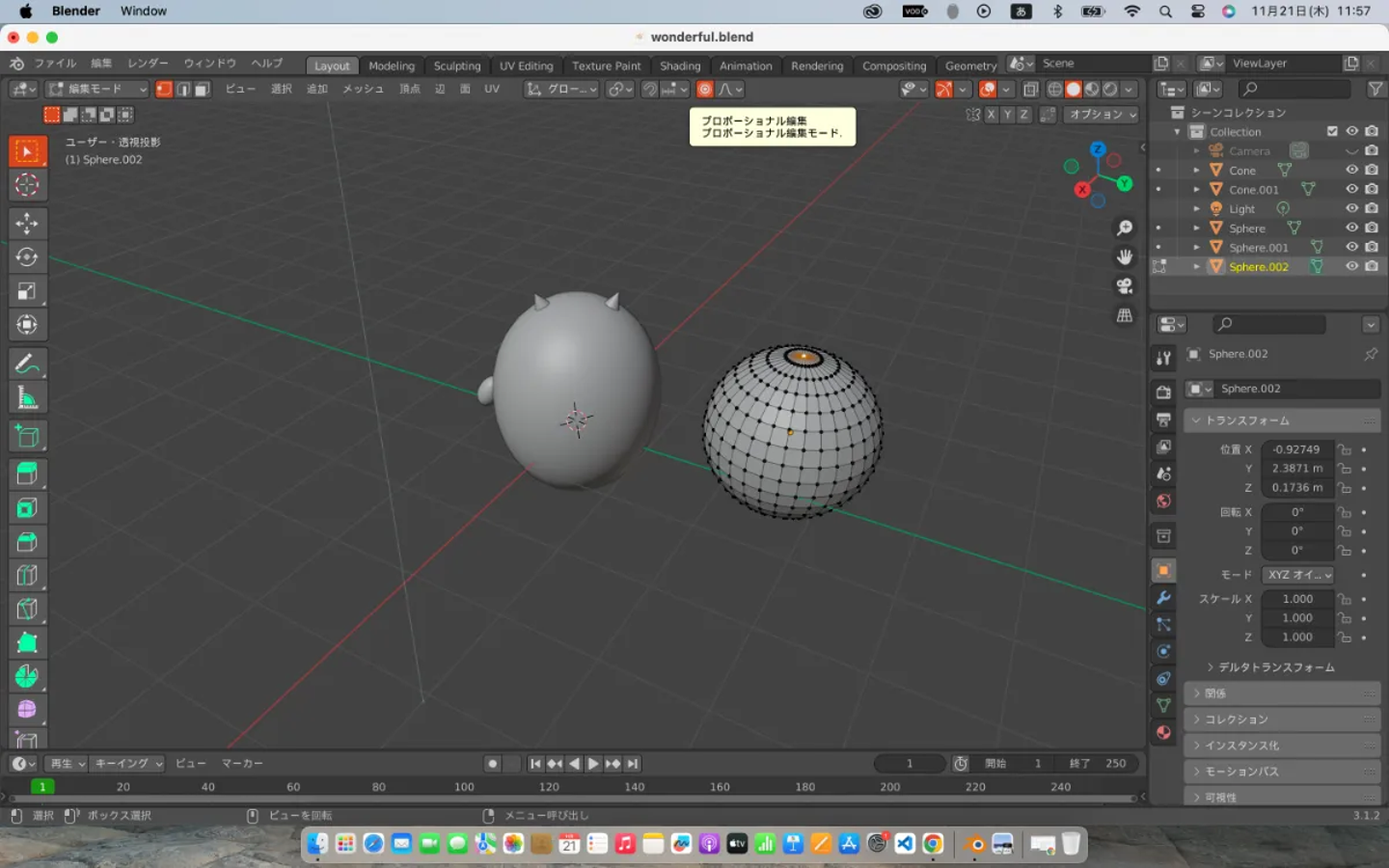This screenshot has height=868, width=1389.
Task: Select the Annotate pencil tool
Action: coord(27,365)
